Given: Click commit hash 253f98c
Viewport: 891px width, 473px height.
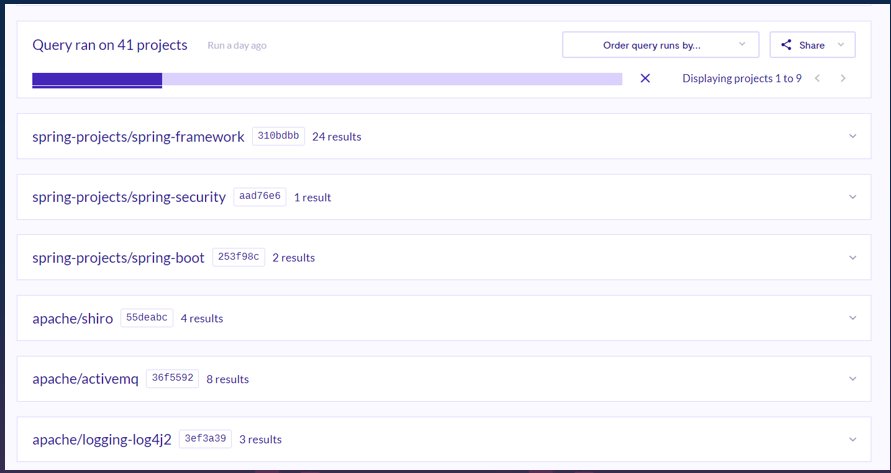Looking at the screenshot, I should (x=239, y=257).
